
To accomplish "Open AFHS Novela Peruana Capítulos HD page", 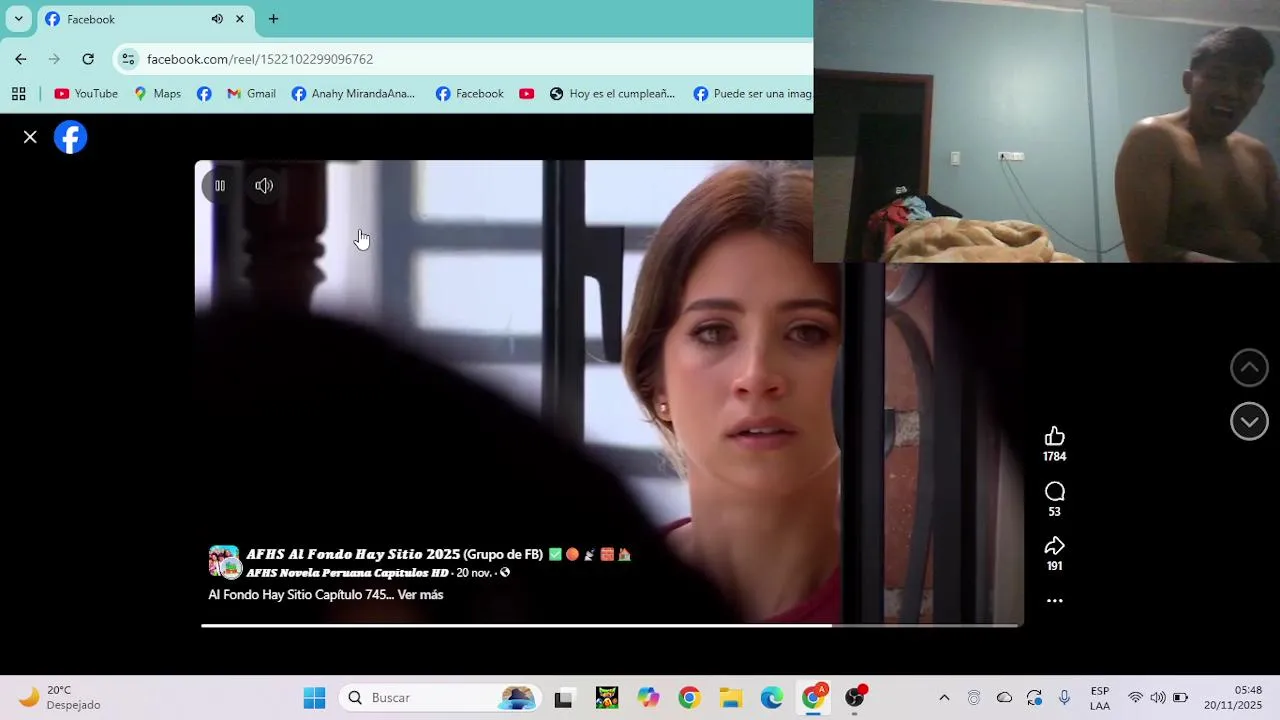I will click(x=347, y=573).
